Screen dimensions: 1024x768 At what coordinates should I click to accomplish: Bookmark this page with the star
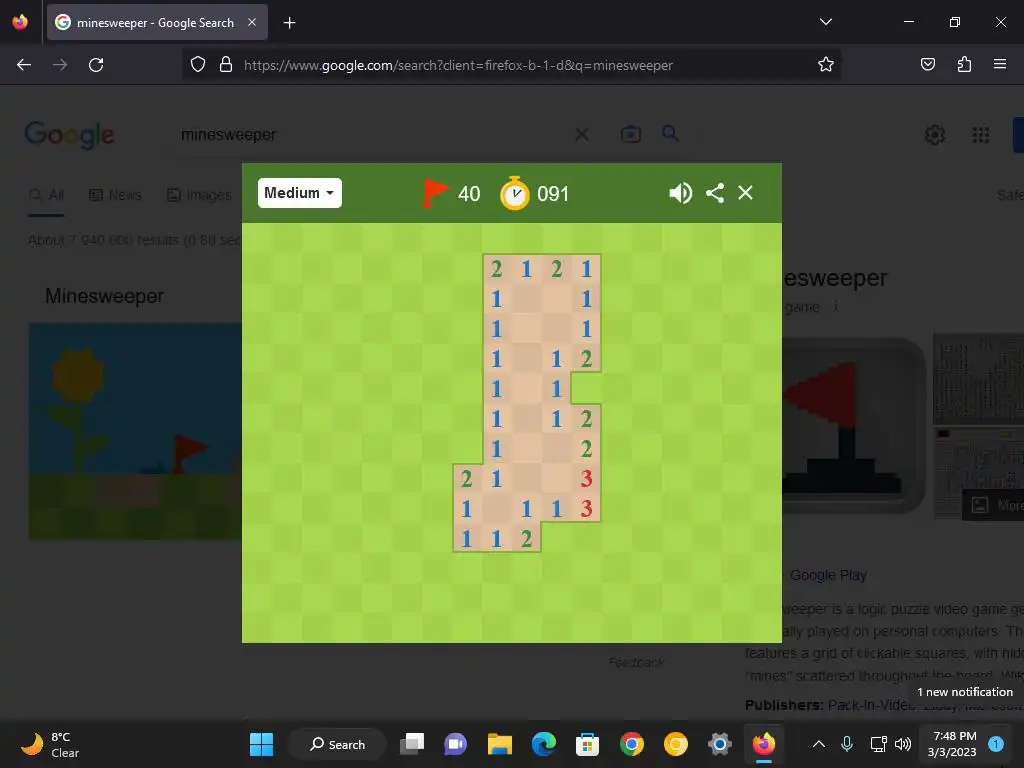(x=825, y=64)
